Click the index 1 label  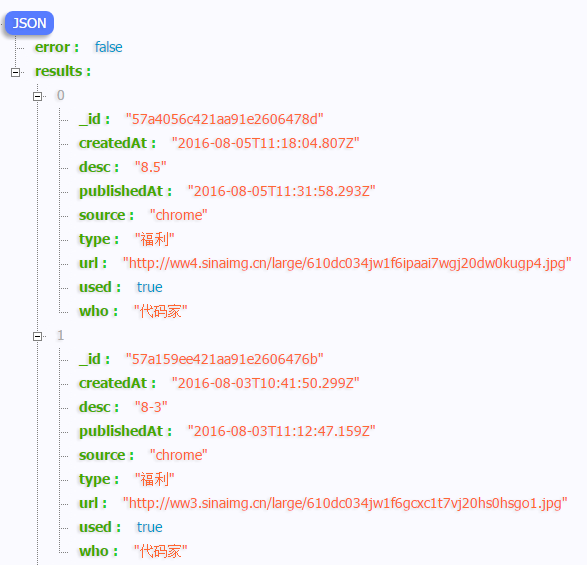coord(61,335)
